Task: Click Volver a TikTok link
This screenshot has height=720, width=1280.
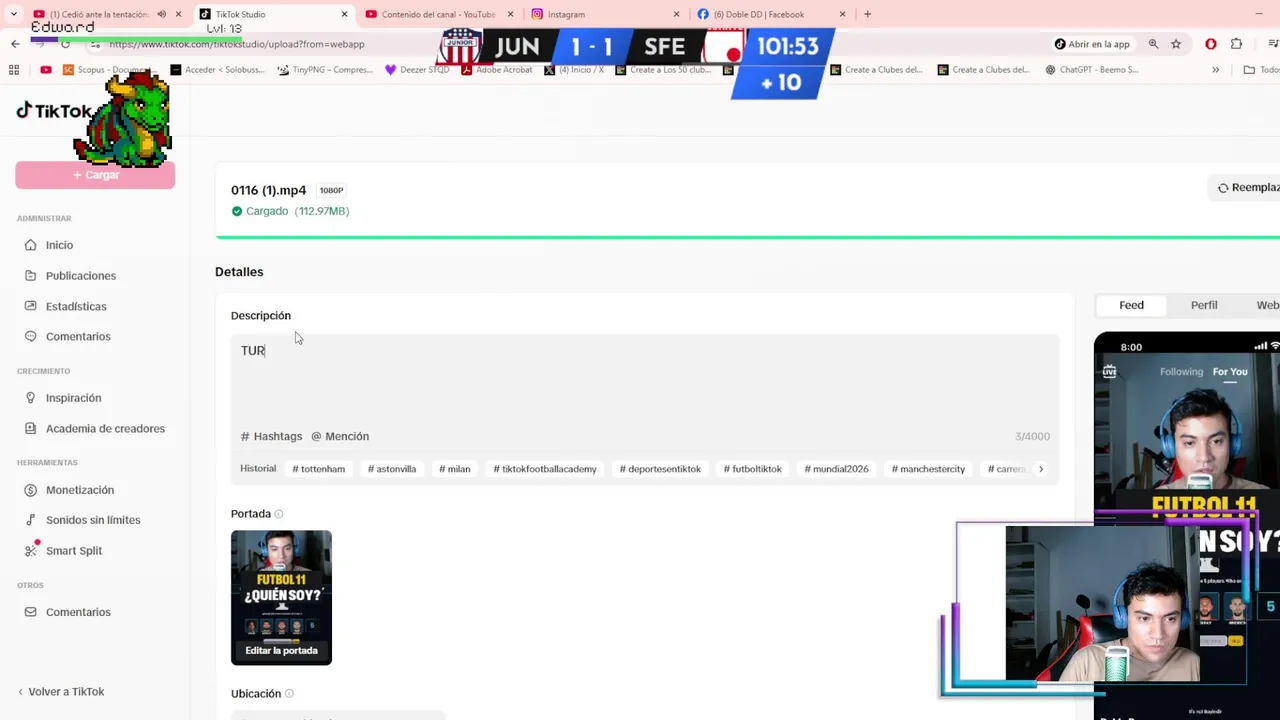Action: [x=61, y=691]
